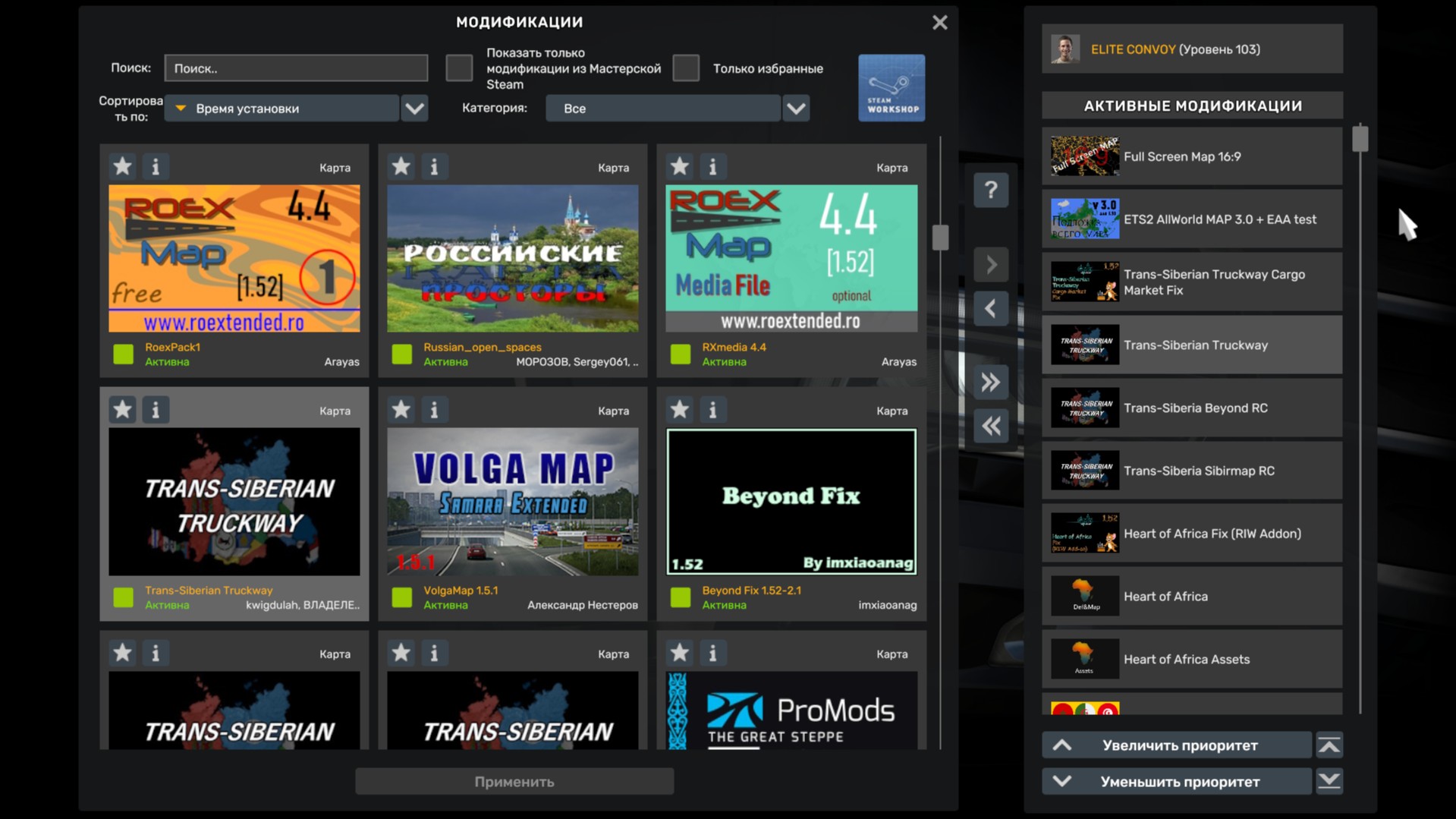Click the mod search input field
The image size is (1456, 819).
tap(296, 68)
